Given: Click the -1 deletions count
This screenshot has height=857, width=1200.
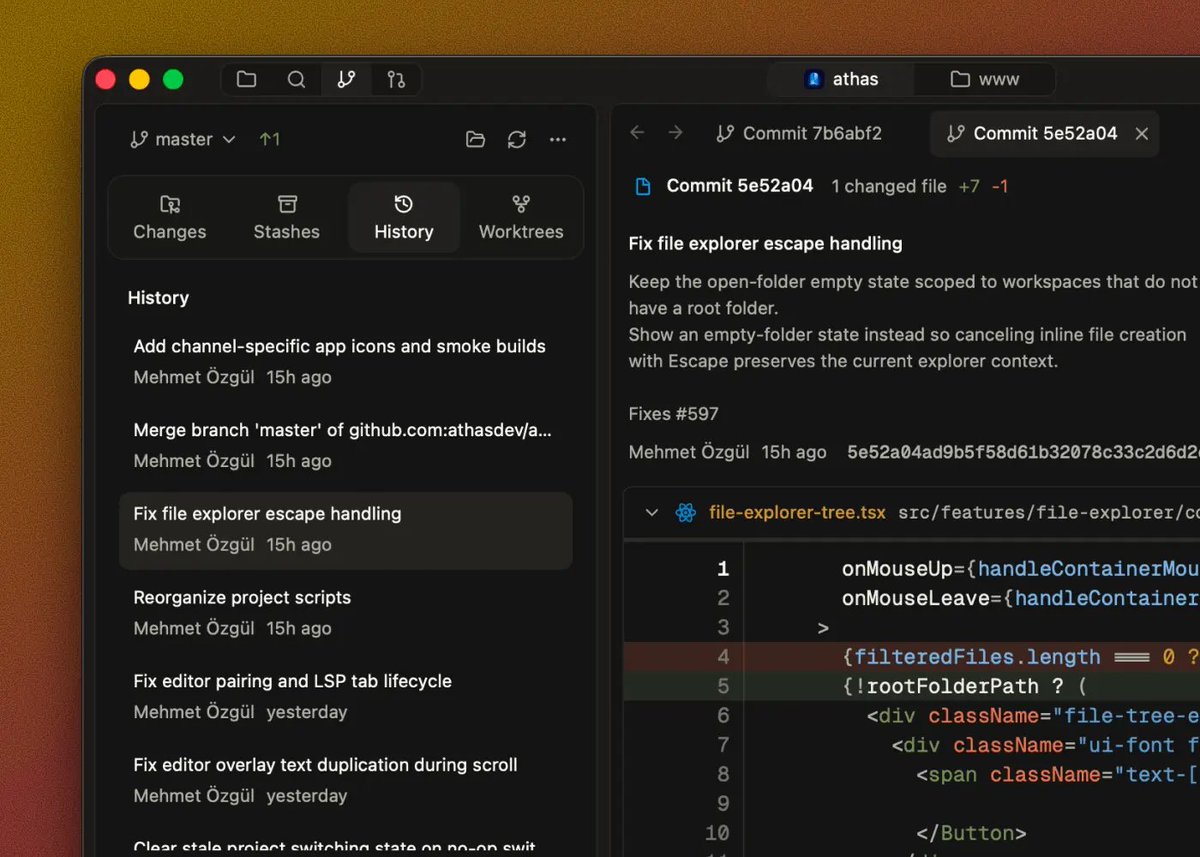Looking at the screenshot, I should click(x=999, y=186).
